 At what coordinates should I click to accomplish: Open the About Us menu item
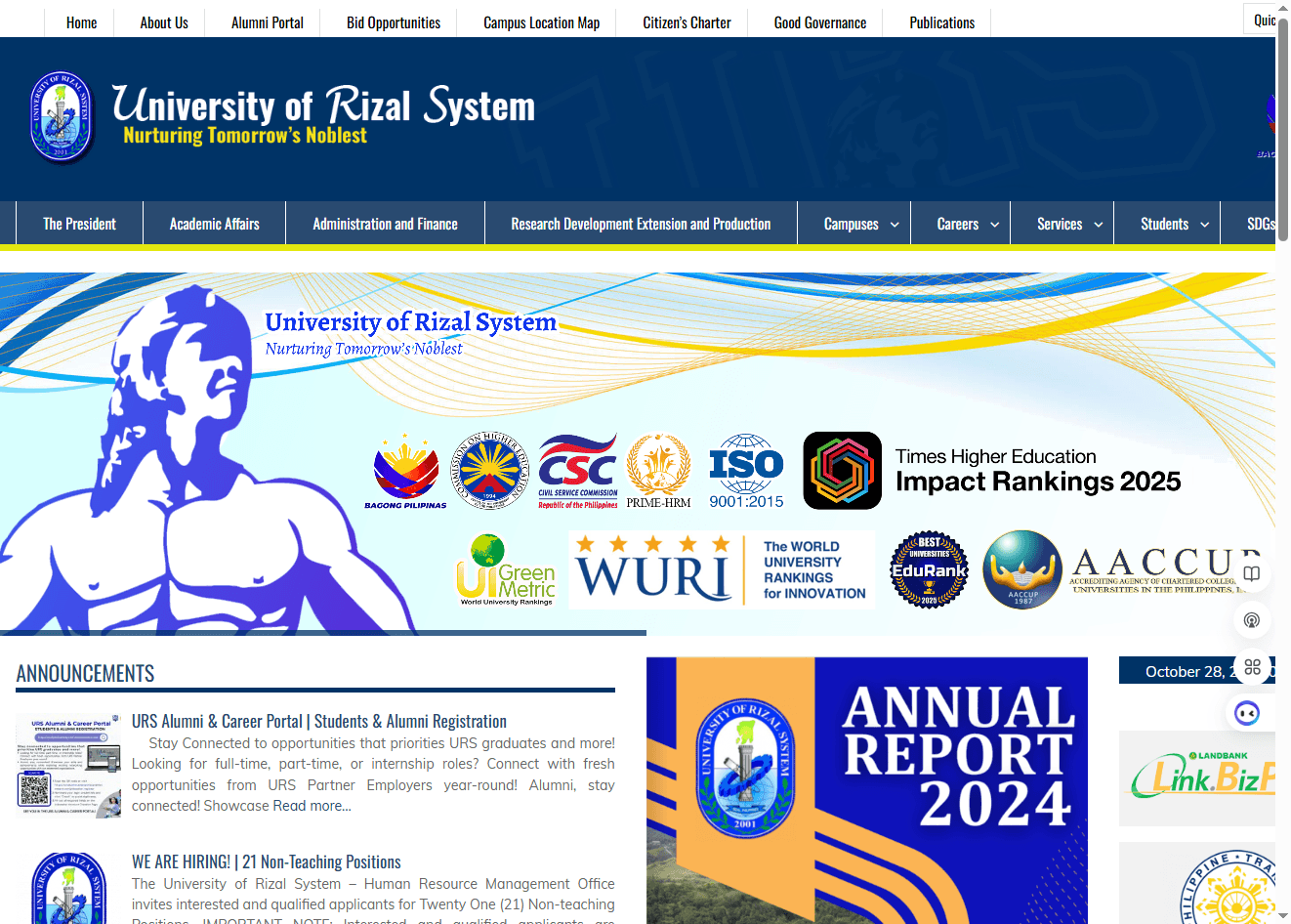point(164,22)
